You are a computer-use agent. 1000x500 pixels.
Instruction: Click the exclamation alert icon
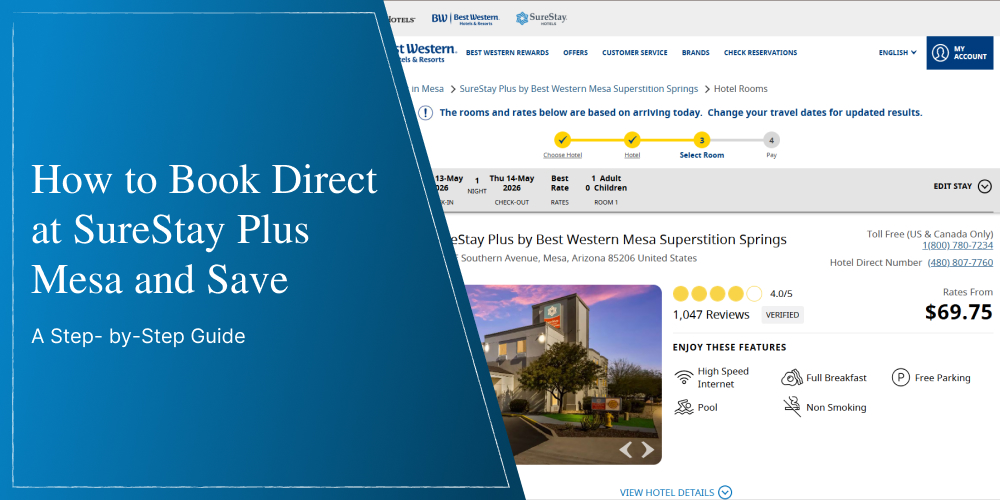point(425,113)
